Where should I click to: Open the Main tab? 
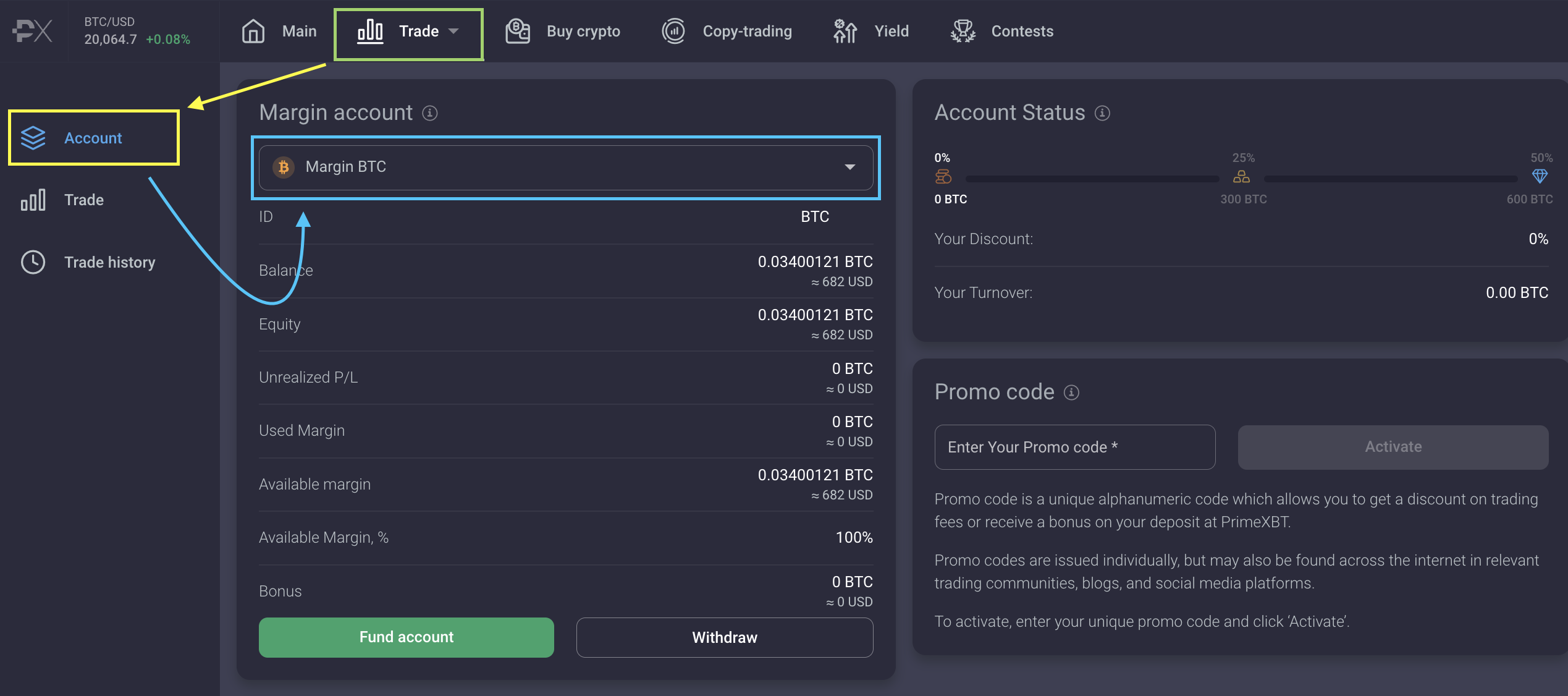(x=279, y=31)
